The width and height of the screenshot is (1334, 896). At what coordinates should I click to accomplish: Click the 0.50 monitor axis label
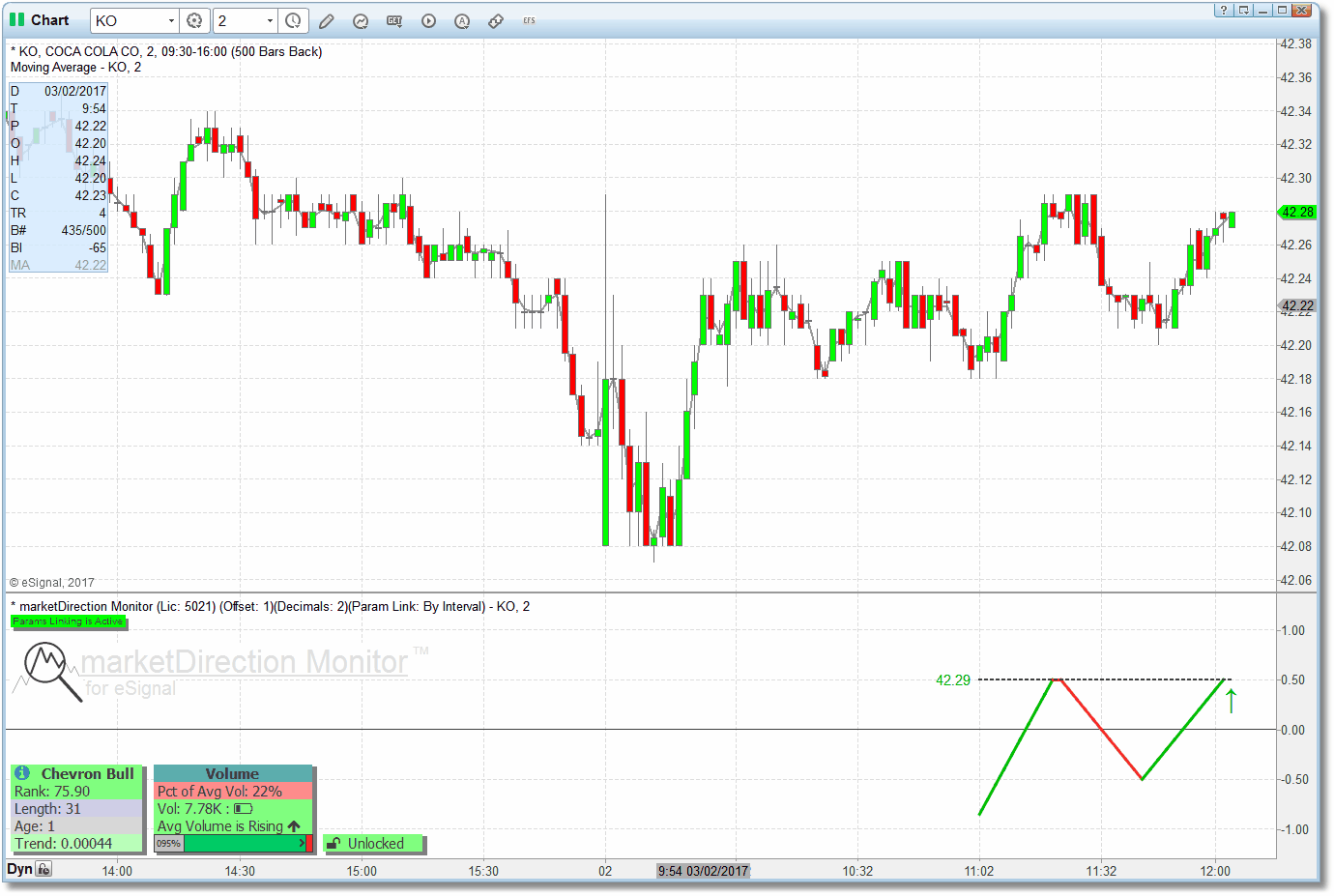click(x=1292, y=679)
